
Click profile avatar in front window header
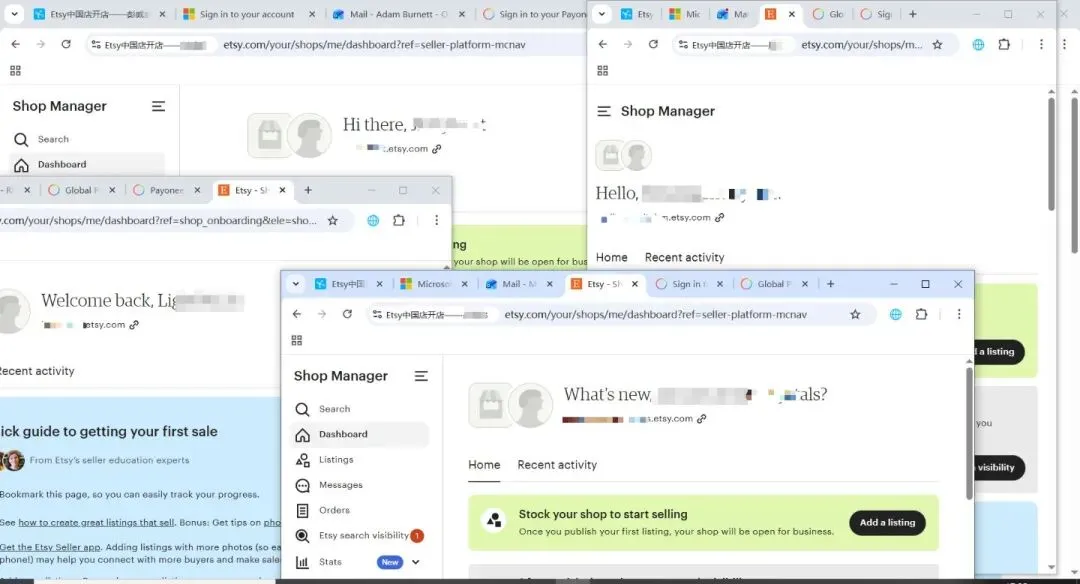click(x=530, y=405)
